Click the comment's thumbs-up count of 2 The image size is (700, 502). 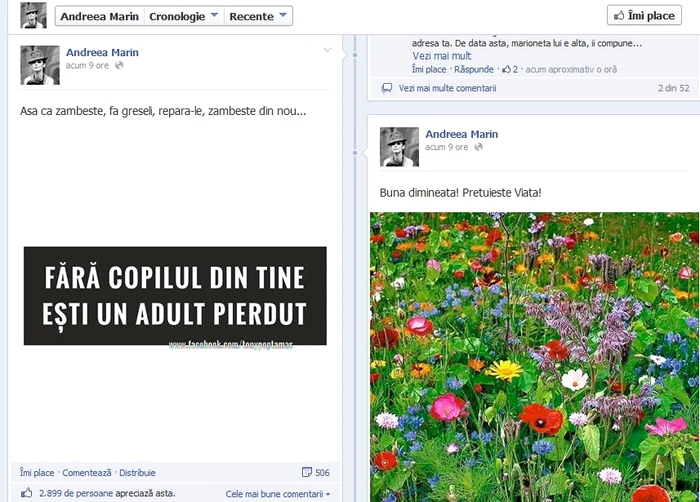point(510,69)
